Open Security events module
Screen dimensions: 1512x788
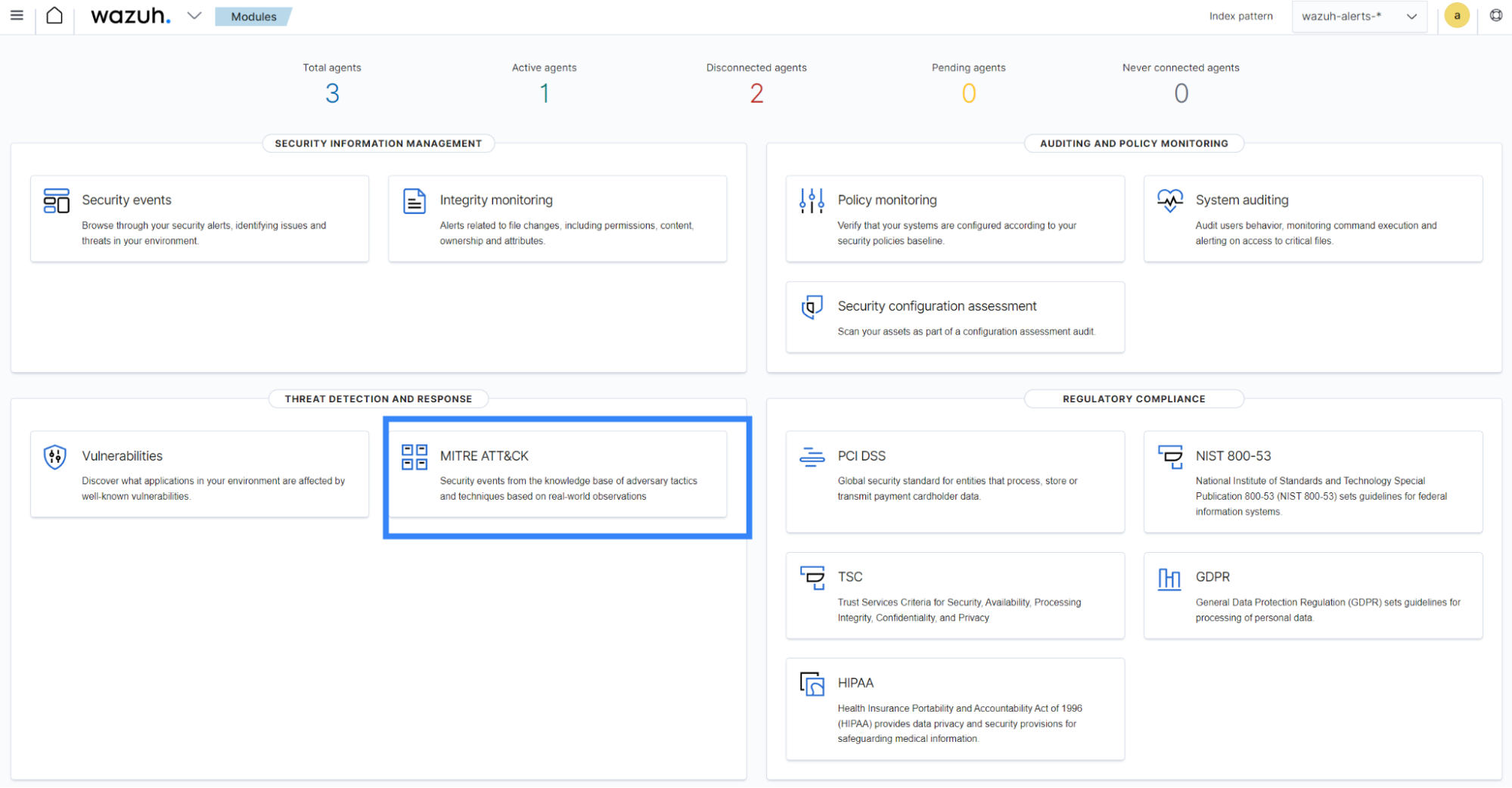coord(200,219)
